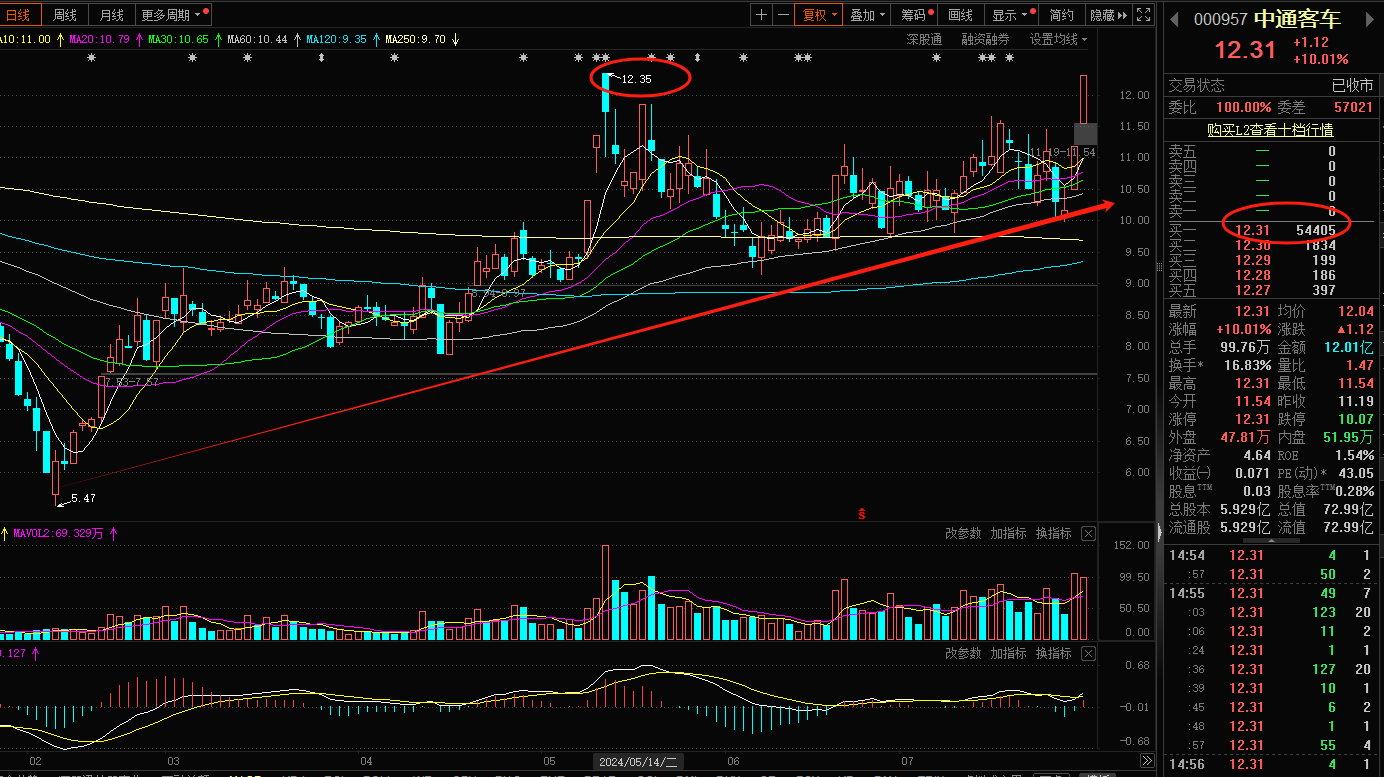Click stock code 000957

pyautogui.click(x=1221, y=20)
